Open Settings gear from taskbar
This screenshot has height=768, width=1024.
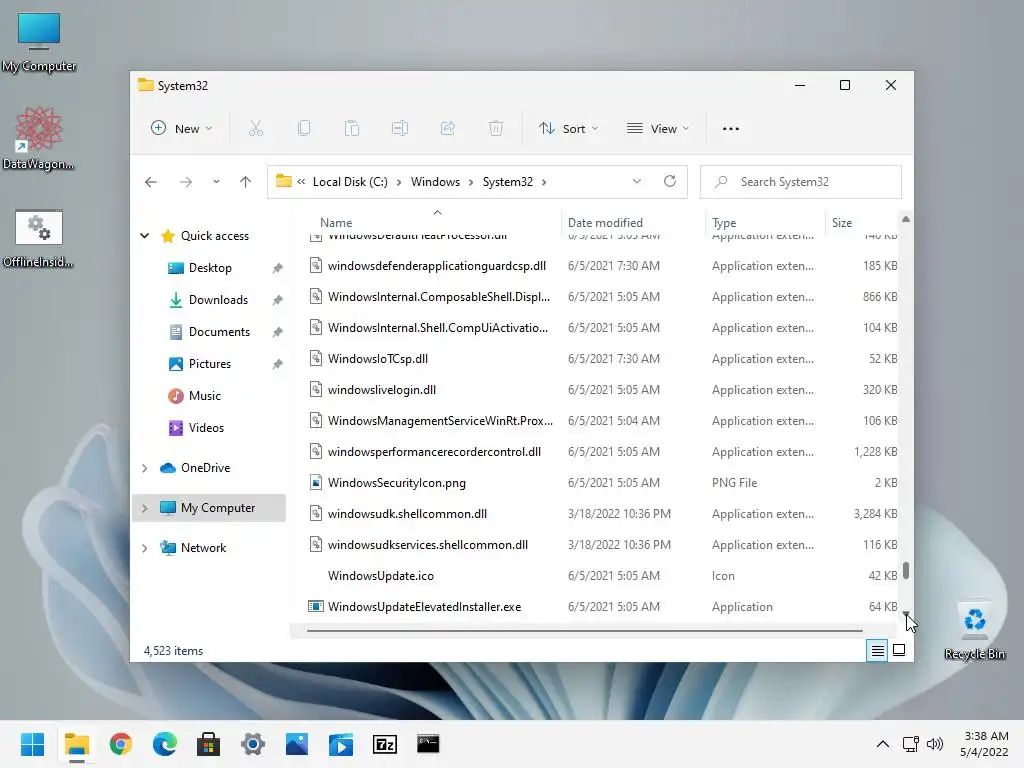(x=253, y=744)
